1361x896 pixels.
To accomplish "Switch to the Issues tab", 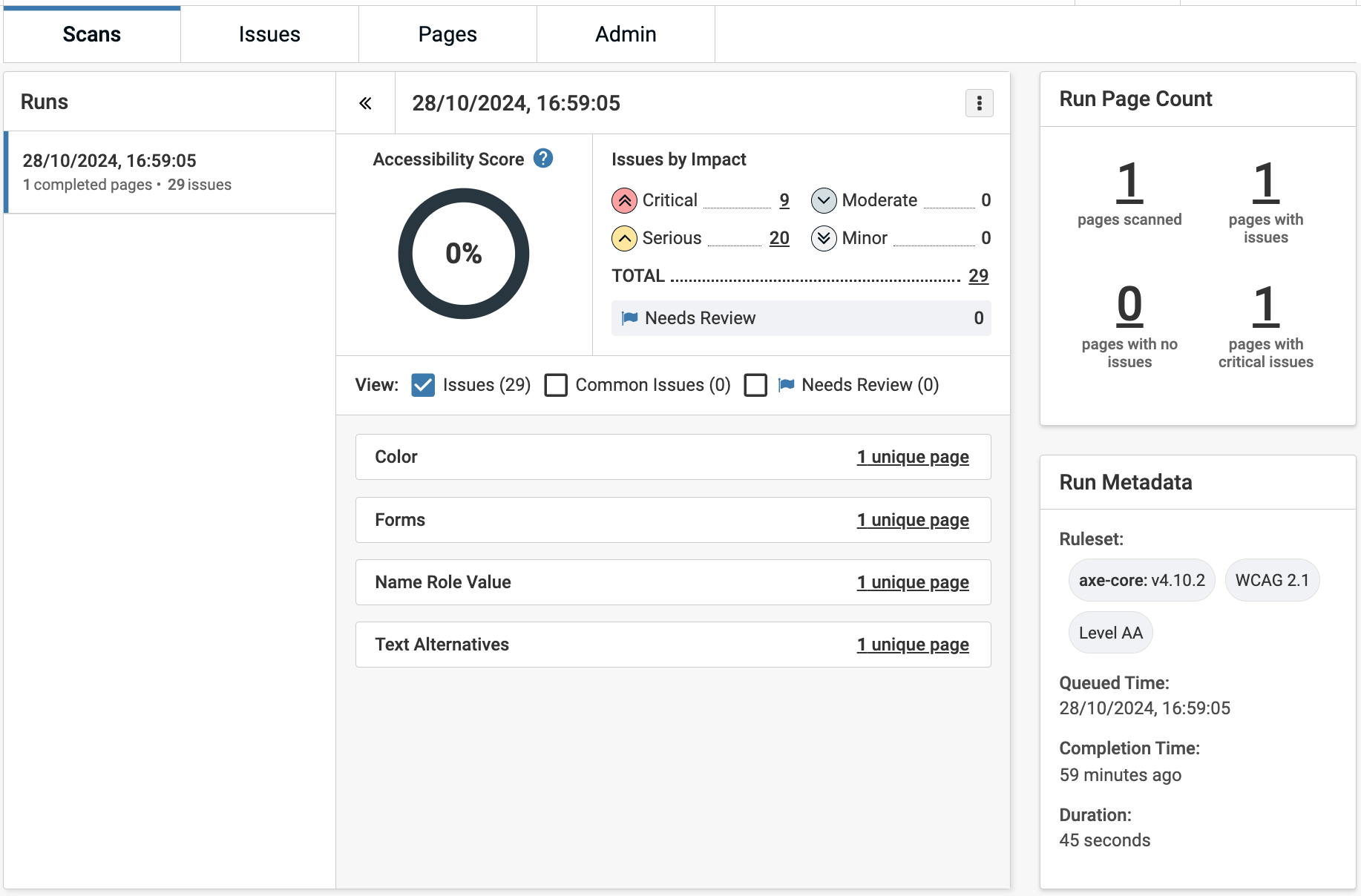I will (x=269, y=34).
